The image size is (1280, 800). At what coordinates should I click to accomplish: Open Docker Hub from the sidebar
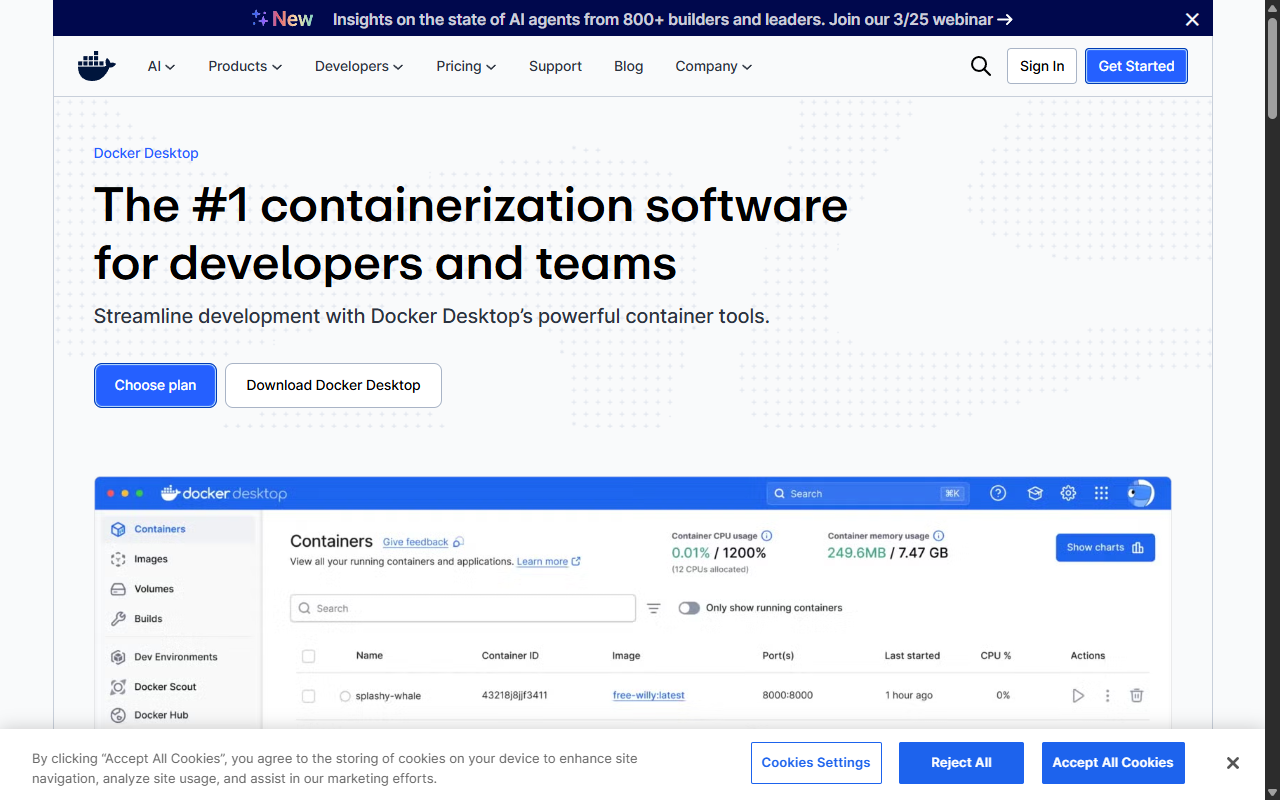[117, 714]
